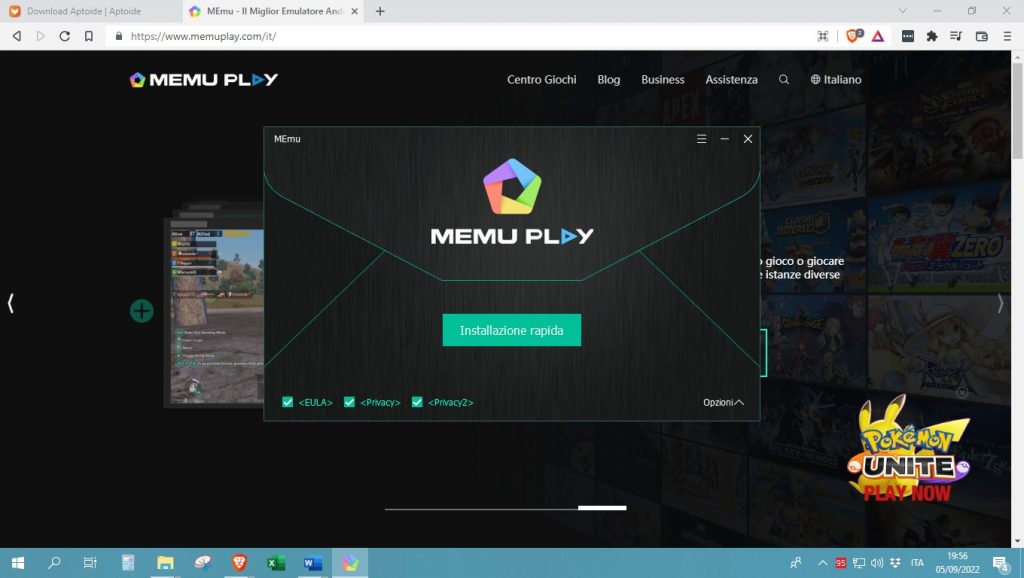
Task: Open the media playlist icon in toolbar
Action: pyautogui.click(x=956, y=36)
